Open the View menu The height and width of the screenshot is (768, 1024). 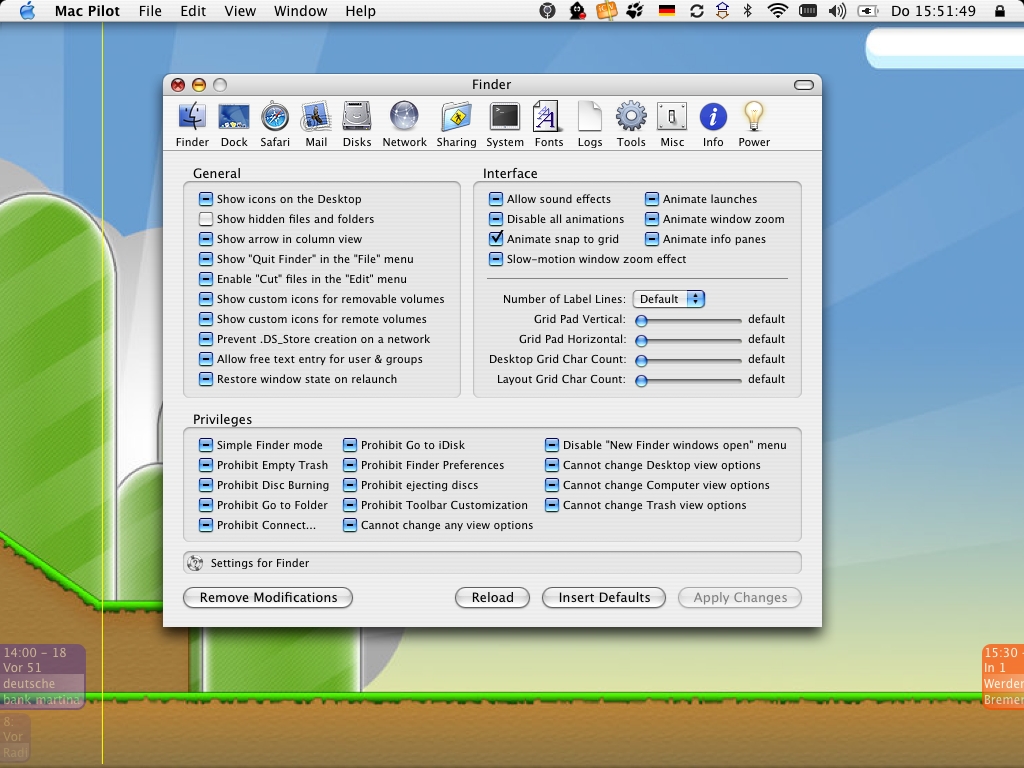tap(240, 10)
